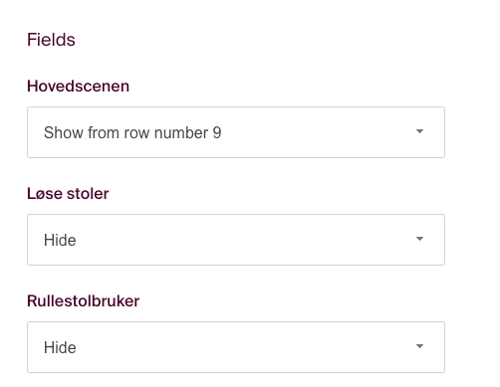Click the Hovedscenen field label

pos(78,86)
